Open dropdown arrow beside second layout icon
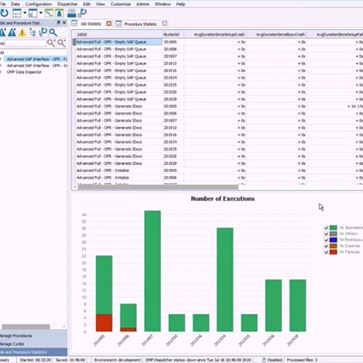This screenshot has height=363, width=363. coord(41,14)
